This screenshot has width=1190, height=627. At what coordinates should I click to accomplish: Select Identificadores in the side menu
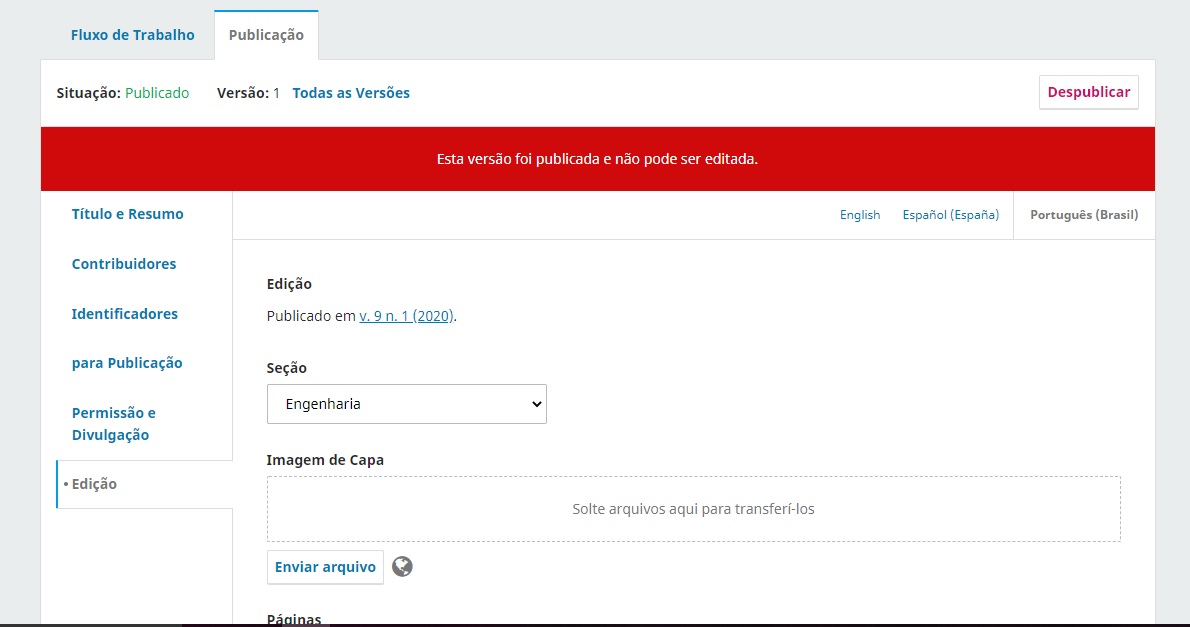(x=125, y=314)
